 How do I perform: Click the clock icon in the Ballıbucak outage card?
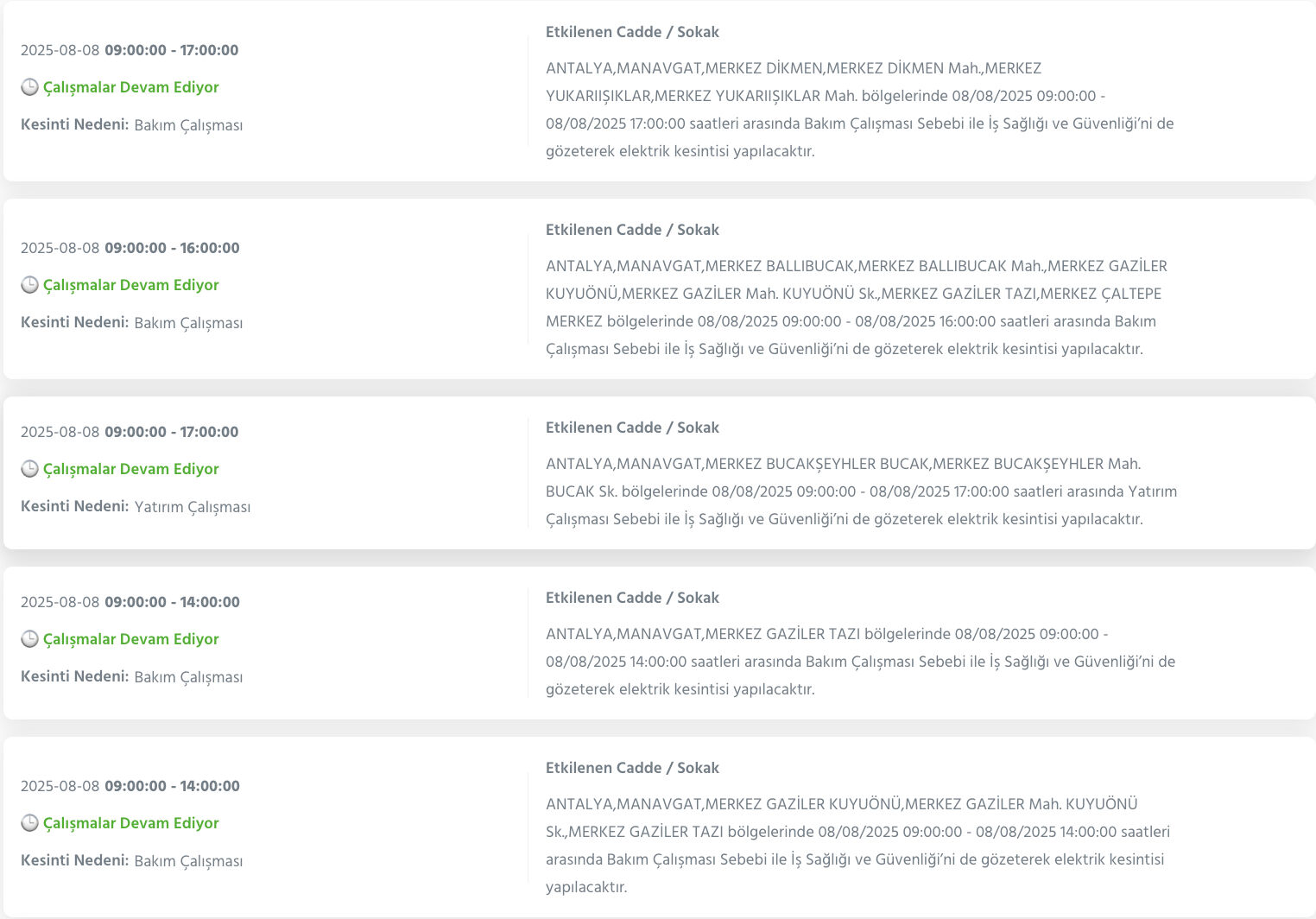[29, 285]
